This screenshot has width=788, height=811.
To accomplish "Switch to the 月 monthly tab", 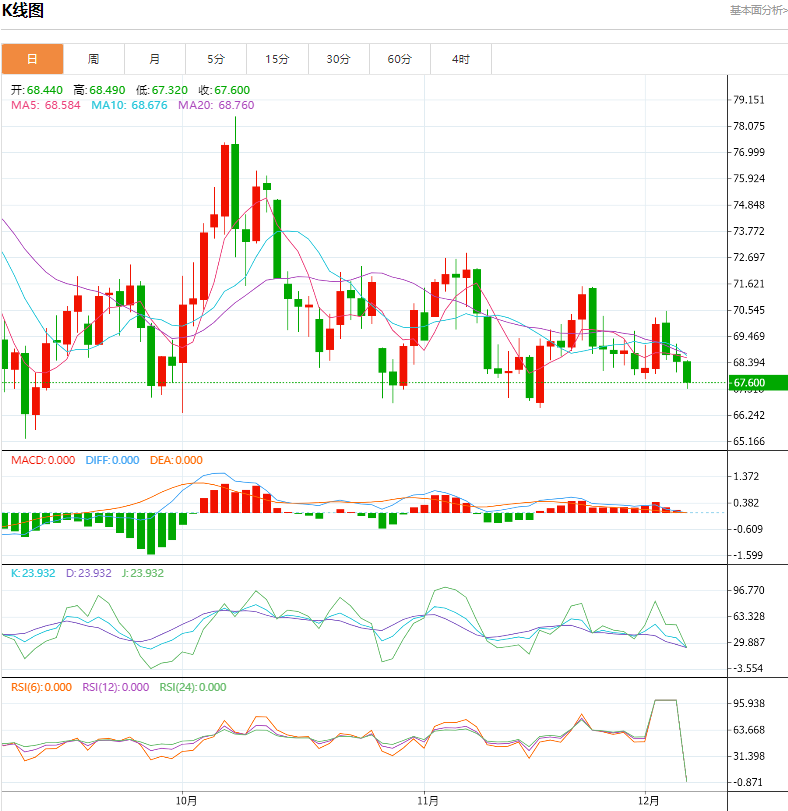I will click(x=154, y=59).
